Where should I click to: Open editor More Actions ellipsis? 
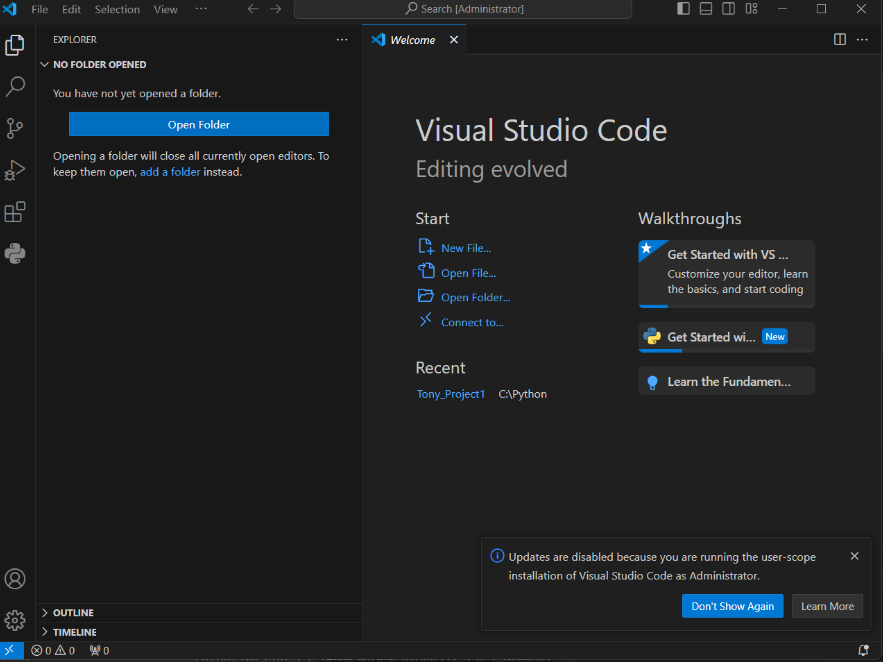click(862, 39)
